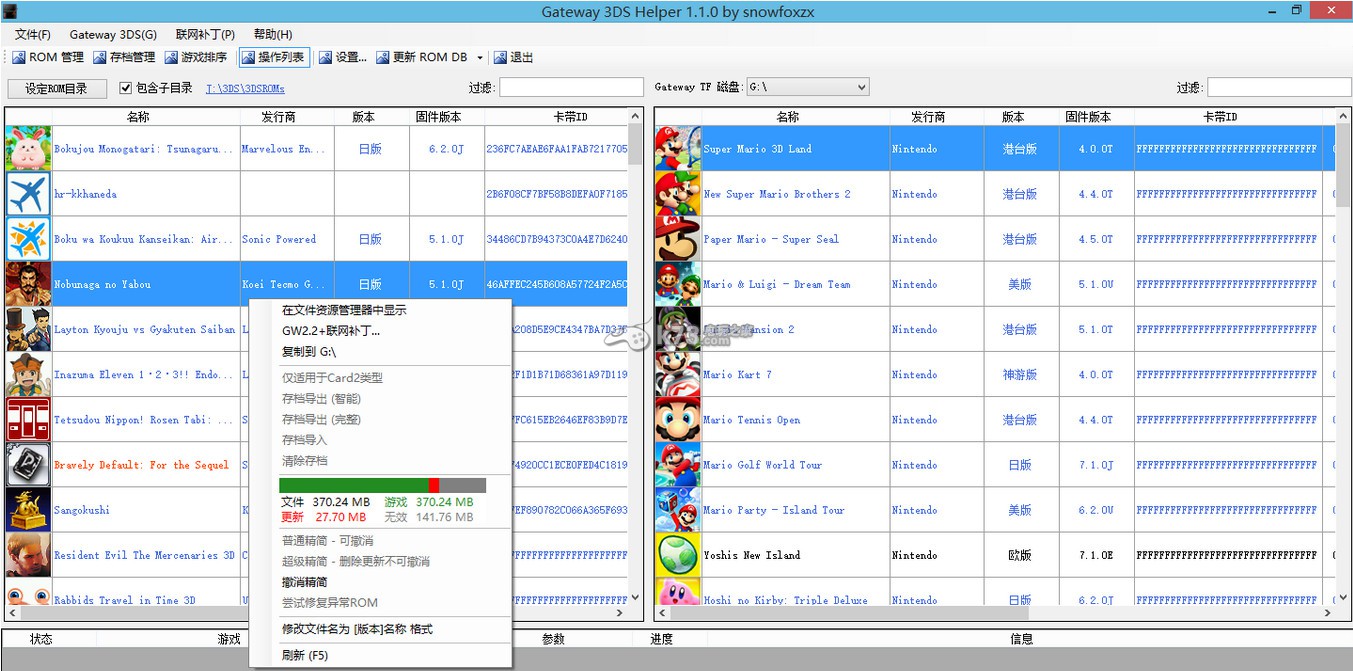Screen dimensions: 1353x671
Task: Click Inazuma Eleven game icon
Action: point(28,374)
